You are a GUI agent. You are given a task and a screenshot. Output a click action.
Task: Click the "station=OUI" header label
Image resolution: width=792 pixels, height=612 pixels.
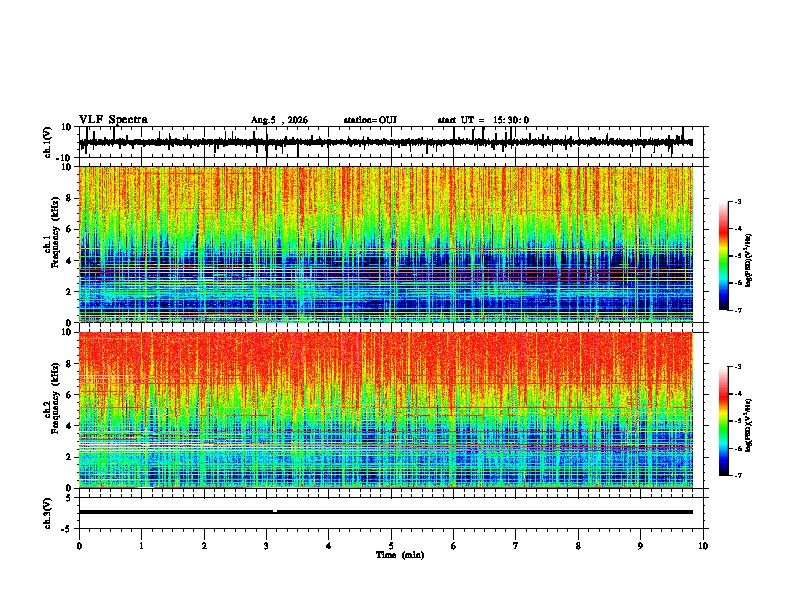point(370,120)
